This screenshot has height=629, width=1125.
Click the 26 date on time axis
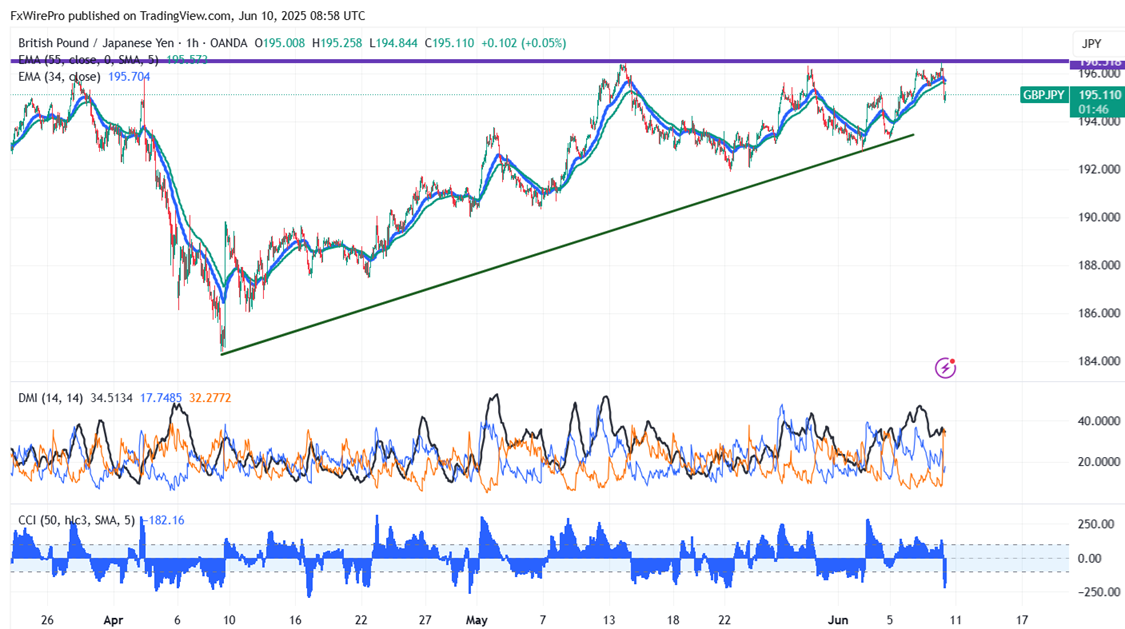tap(47, 620)
